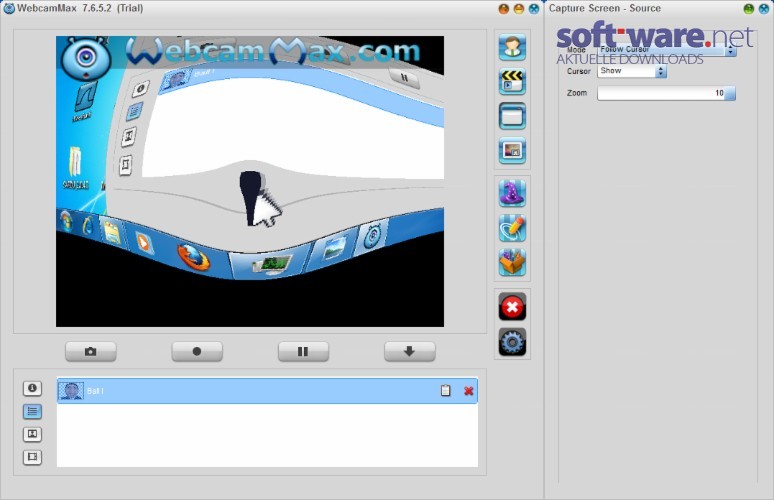Minimize WebcamMax with the yellow title button
Image resolution: width=774 pixels, height=500 pixels.
pos(519,9)
